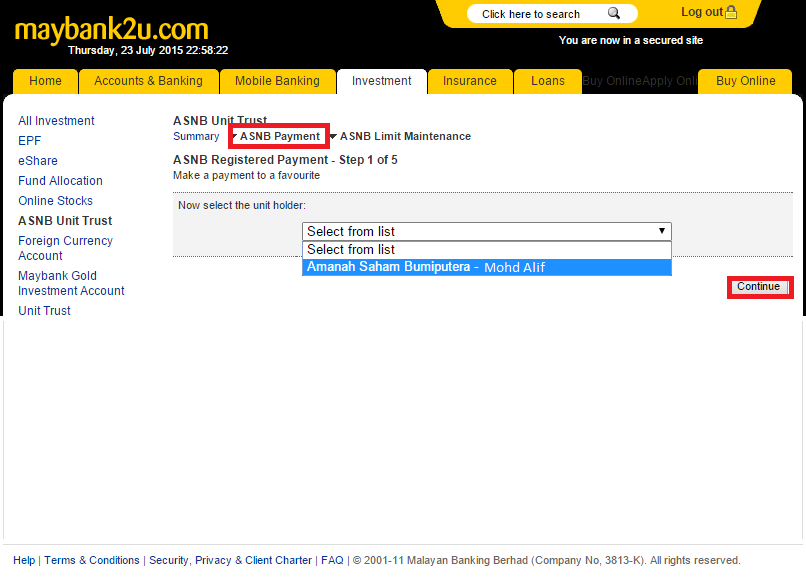The image size is (806, 585).
Task: Open the Accounts & Banking tab
Action: [x=148, y=81]
